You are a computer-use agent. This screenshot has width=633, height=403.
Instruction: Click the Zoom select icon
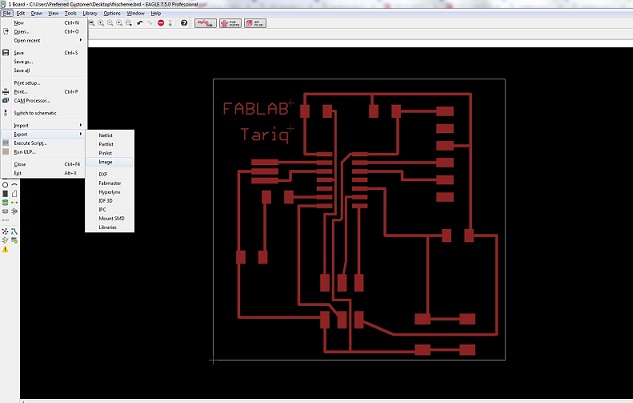coord(129,23)
